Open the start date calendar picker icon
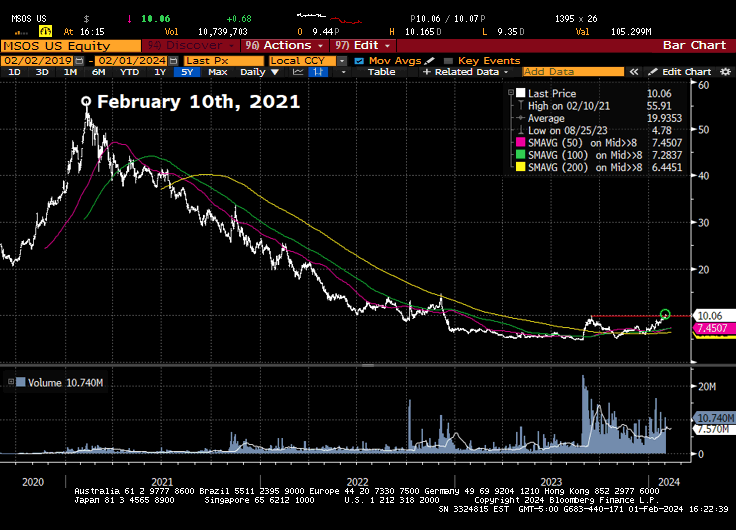 click(79, 61)
